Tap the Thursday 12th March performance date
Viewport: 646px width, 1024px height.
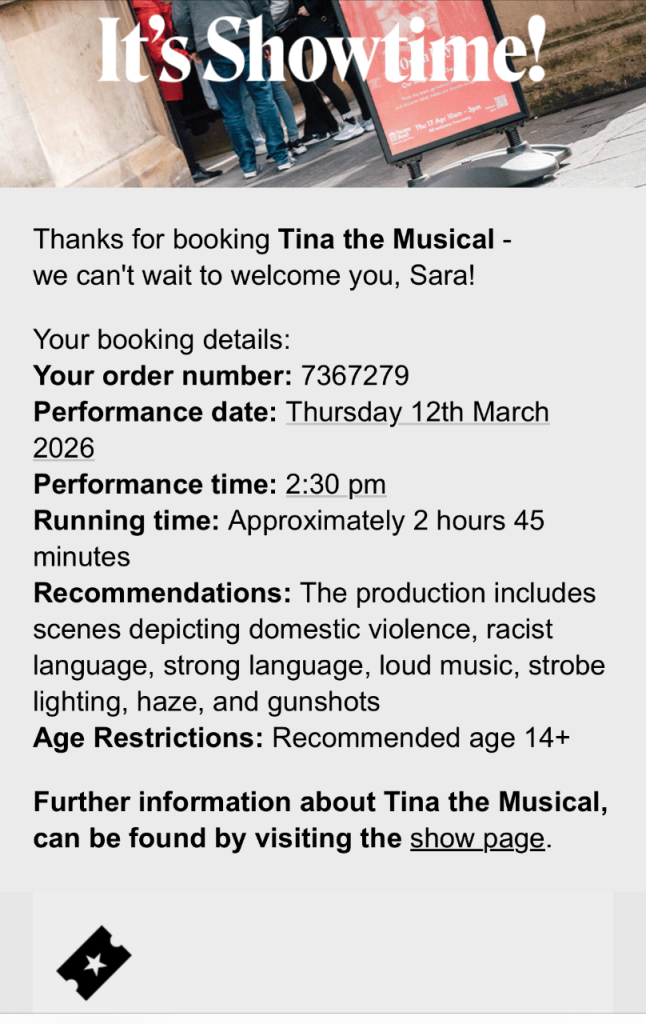[x=417, y=412]
